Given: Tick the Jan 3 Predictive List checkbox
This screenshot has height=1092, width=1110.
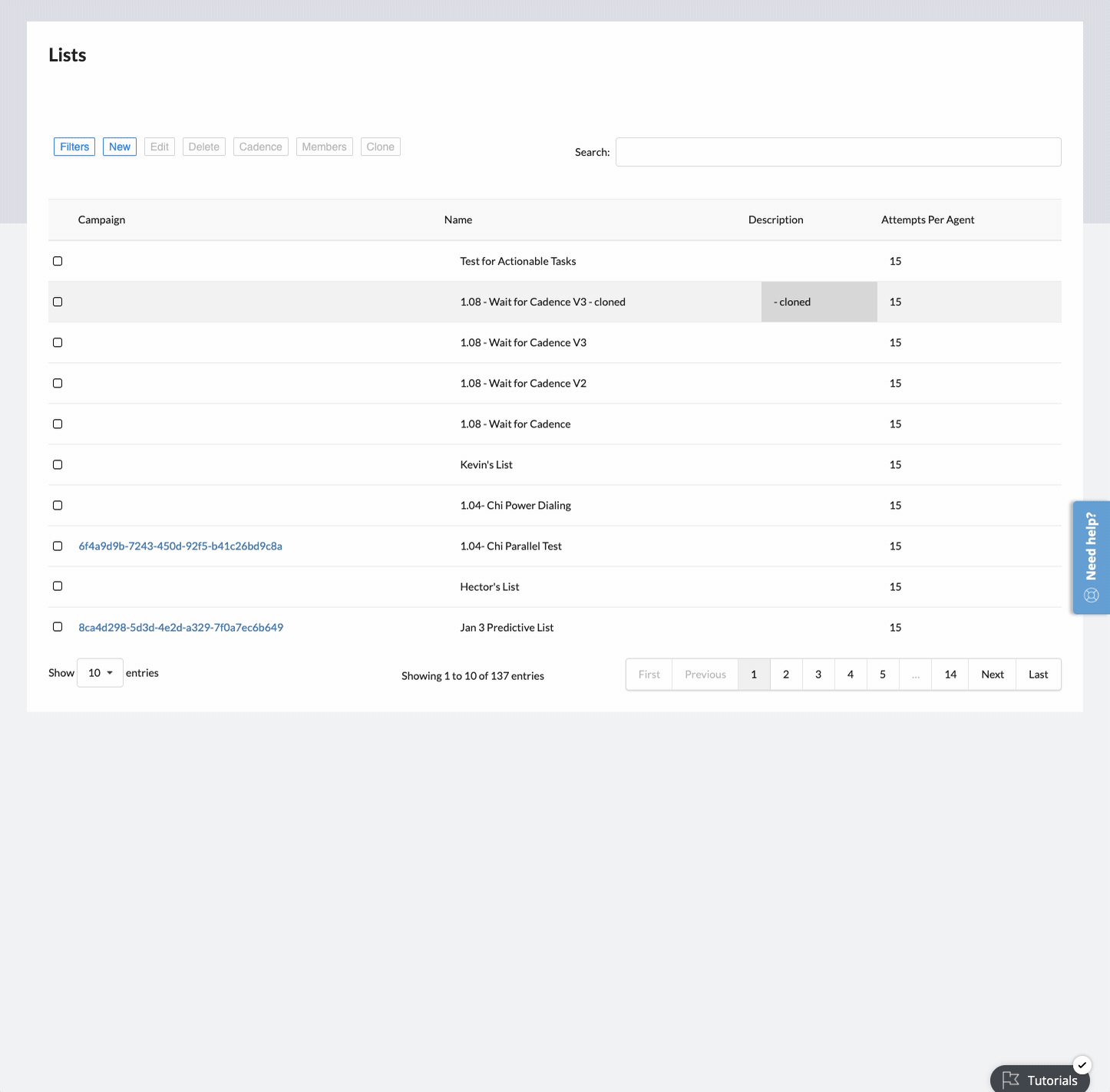Looking at the screenshot, I should tap(58, 627).
